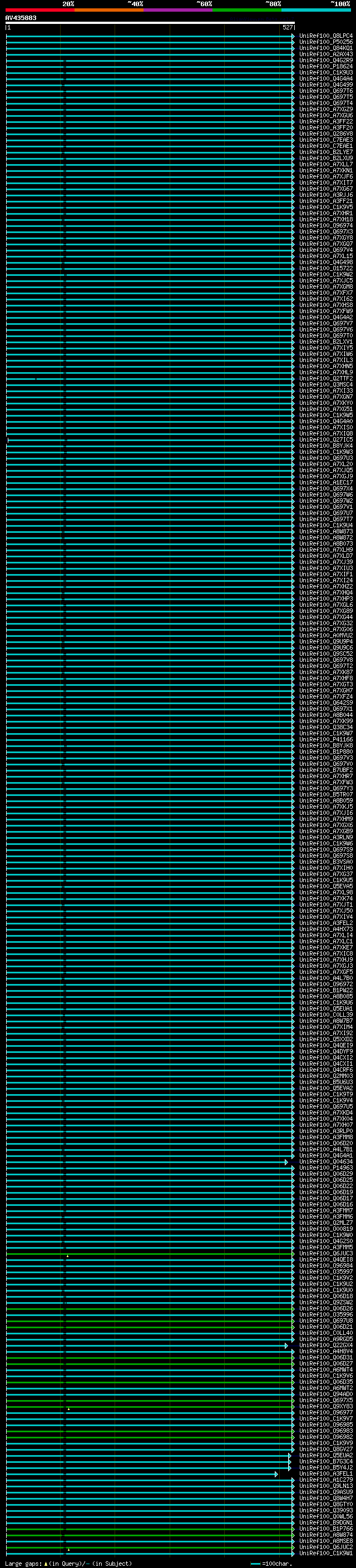Select the AV435883 query label
Viewport: 356px width, 1568px height.
(21, 18)
